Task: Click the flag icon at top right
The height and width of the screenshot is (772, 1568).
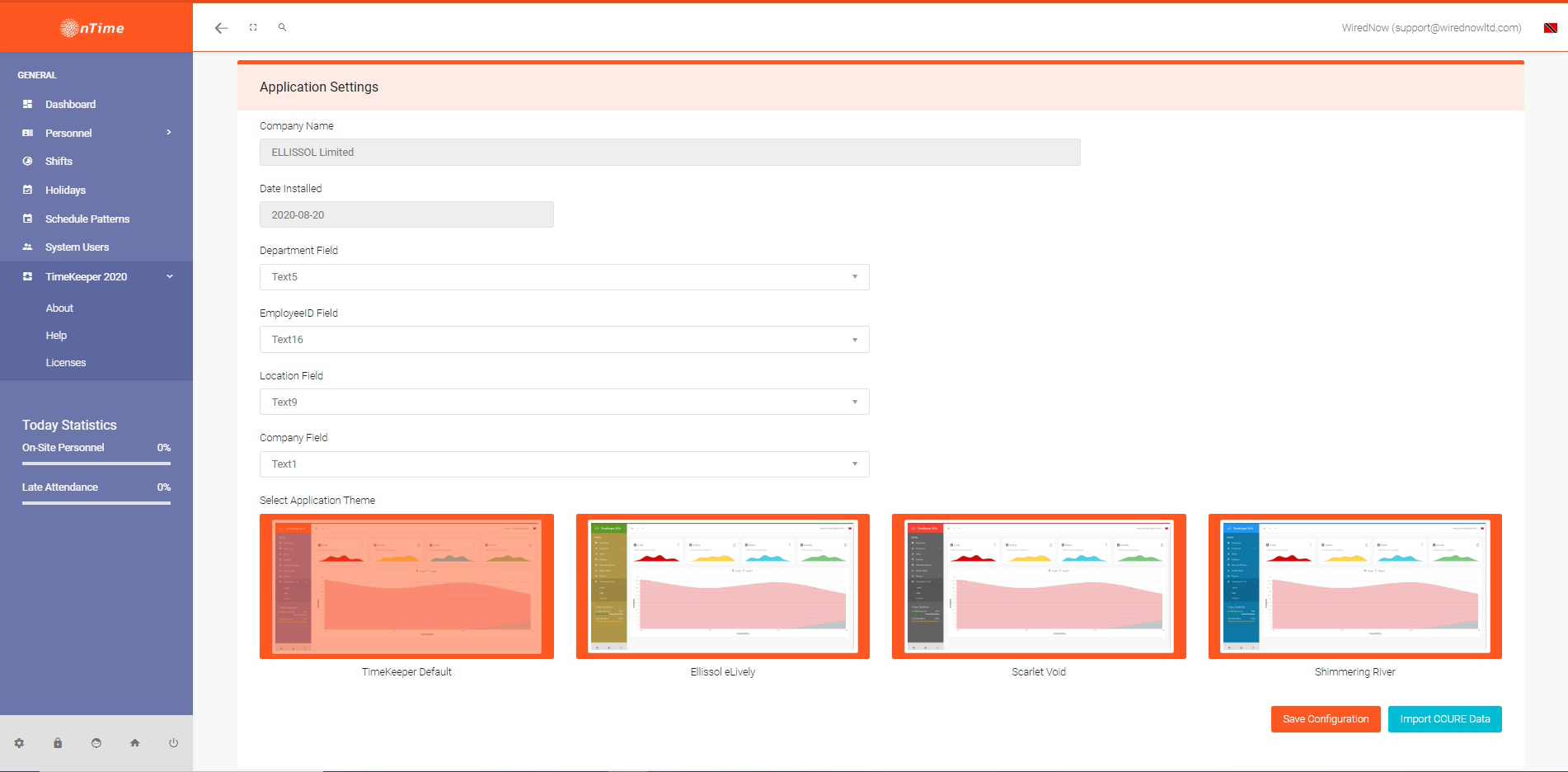Action: pos(1550,28)
